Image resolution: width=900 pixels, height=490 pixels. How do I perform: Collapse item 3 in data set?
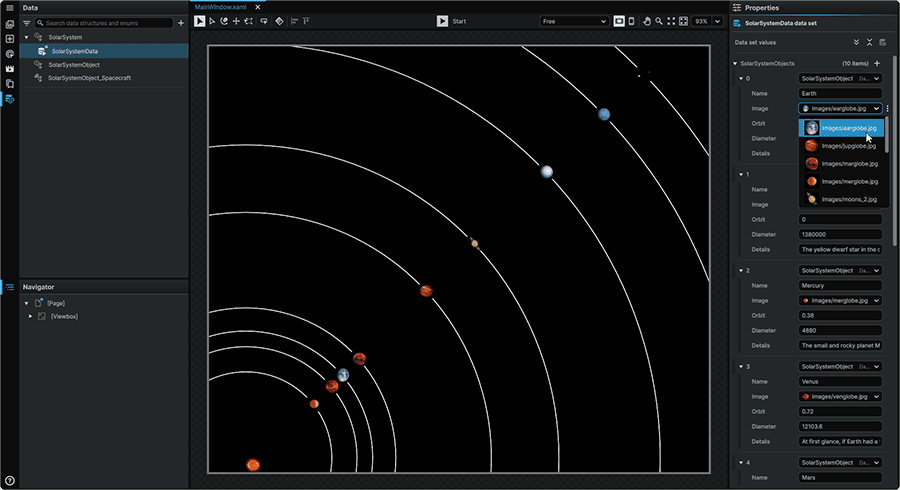click(x=741, y=367)
